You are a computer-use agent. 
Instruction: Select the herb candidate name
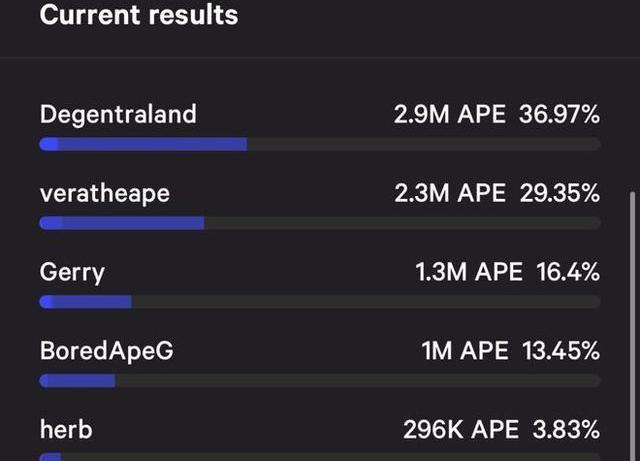(66, 430)
